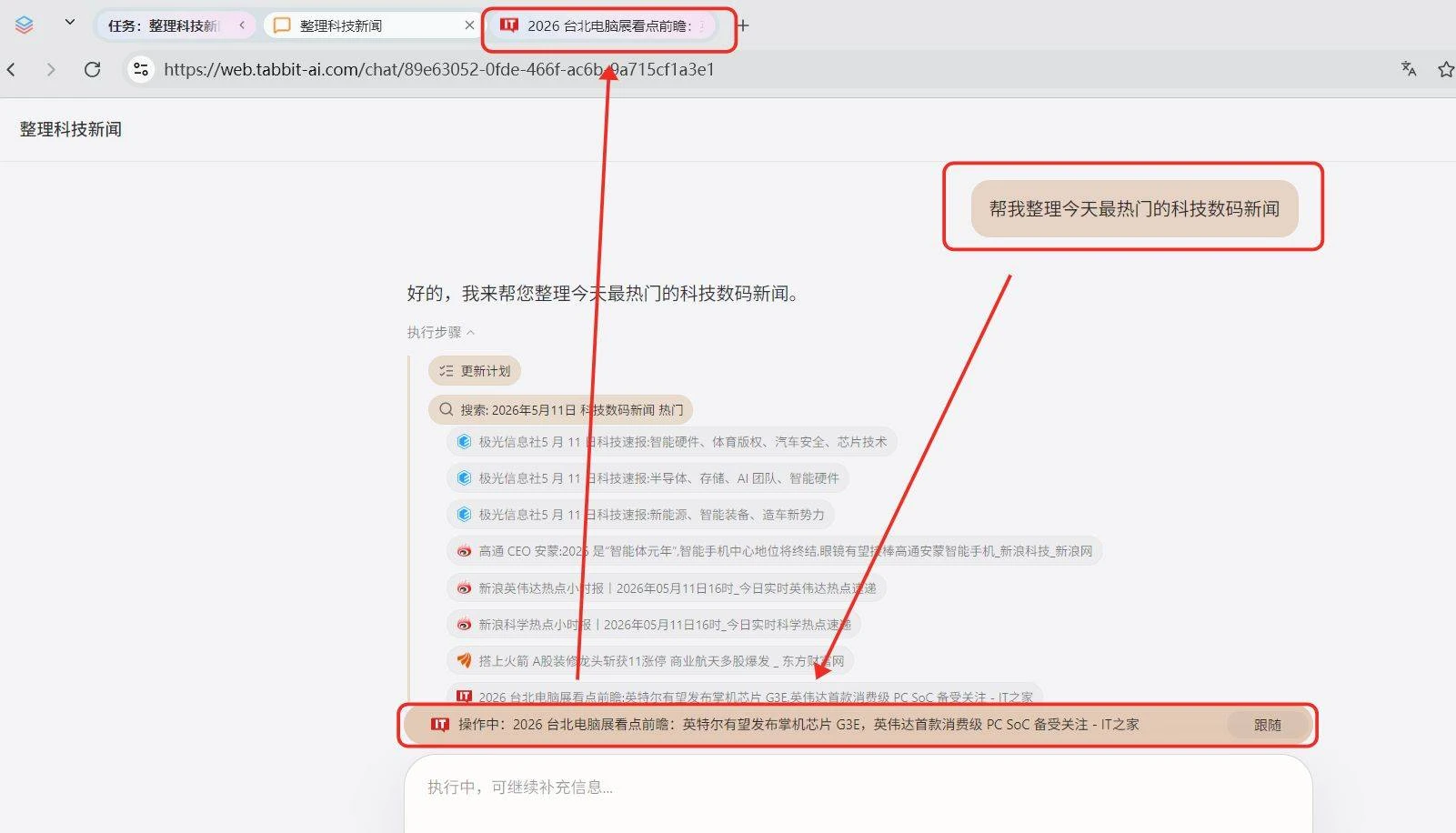Open 极光信息社 科技速报:智能硬件、体育版权 result

[x=672, y=442]
